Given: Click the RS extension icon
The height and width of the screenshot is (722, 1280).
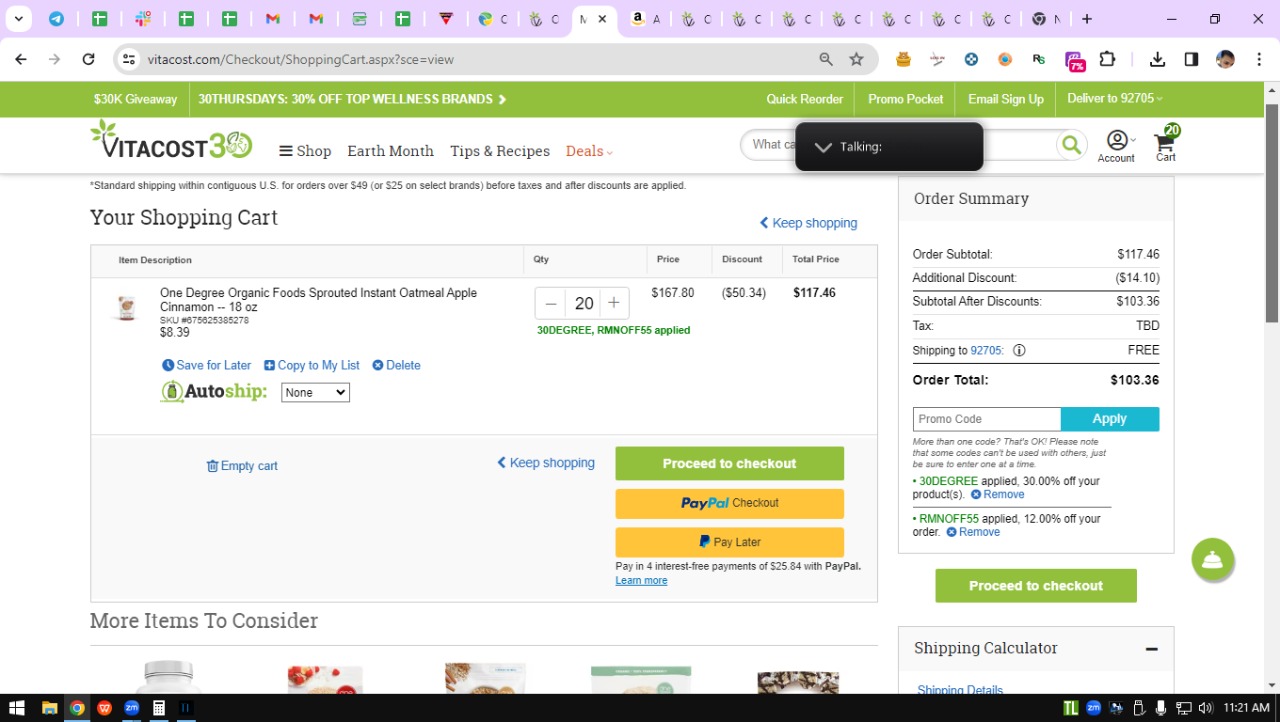Looking at the screenshot, I should [x=1039, y=59].
